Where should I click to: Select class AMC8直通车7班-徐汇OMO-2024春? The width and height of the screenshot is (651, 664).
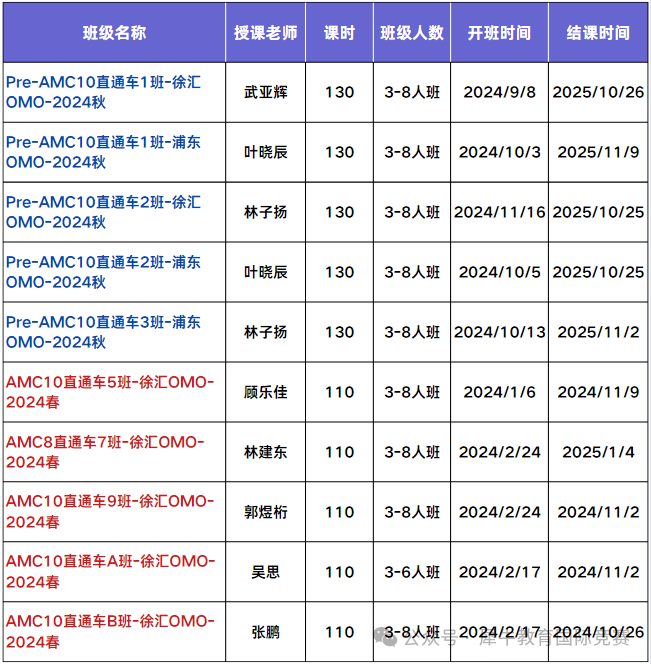pyautogui.click(x=105, y=452)
